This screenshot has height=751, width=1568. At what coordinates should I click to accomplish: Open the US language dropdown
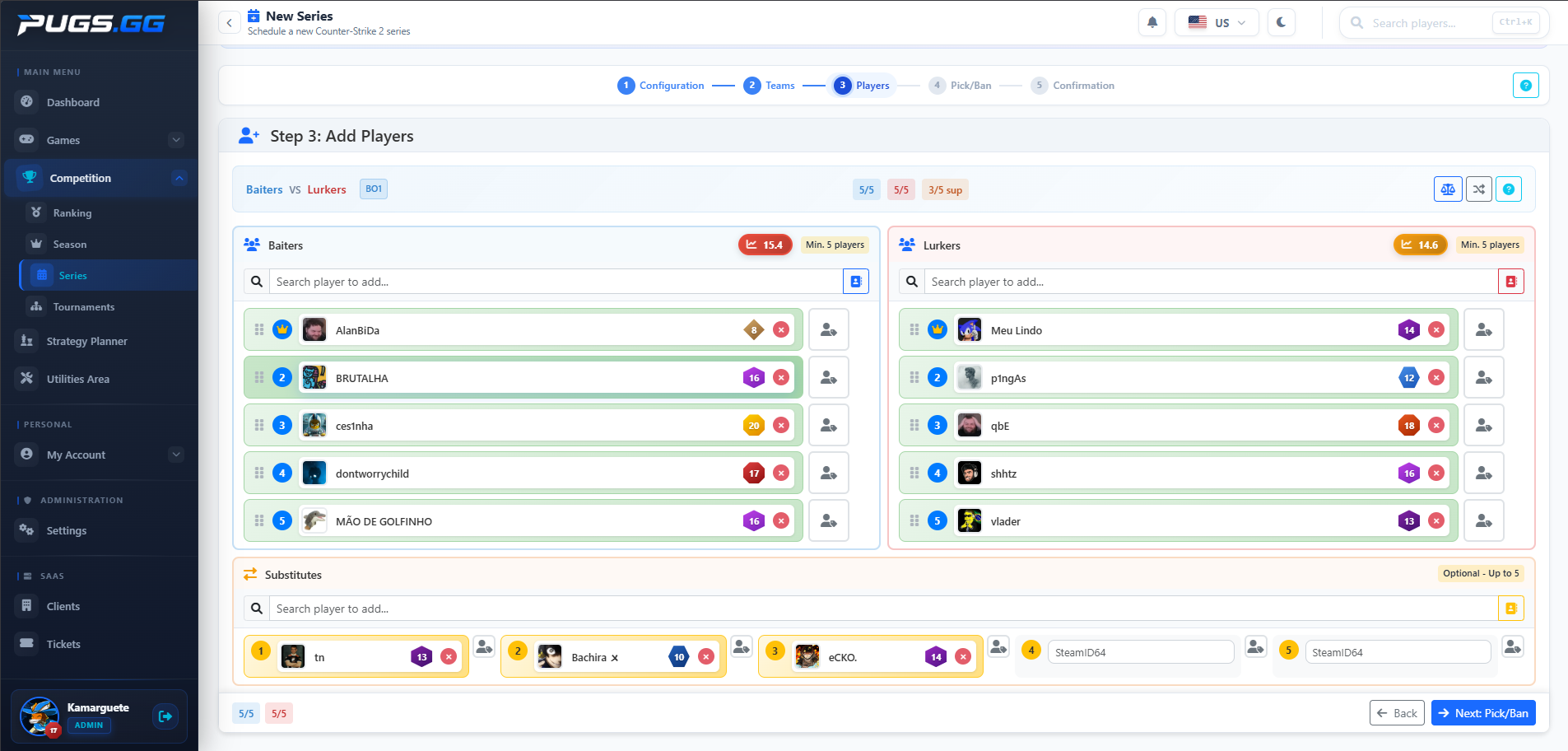click(1217, 23)
